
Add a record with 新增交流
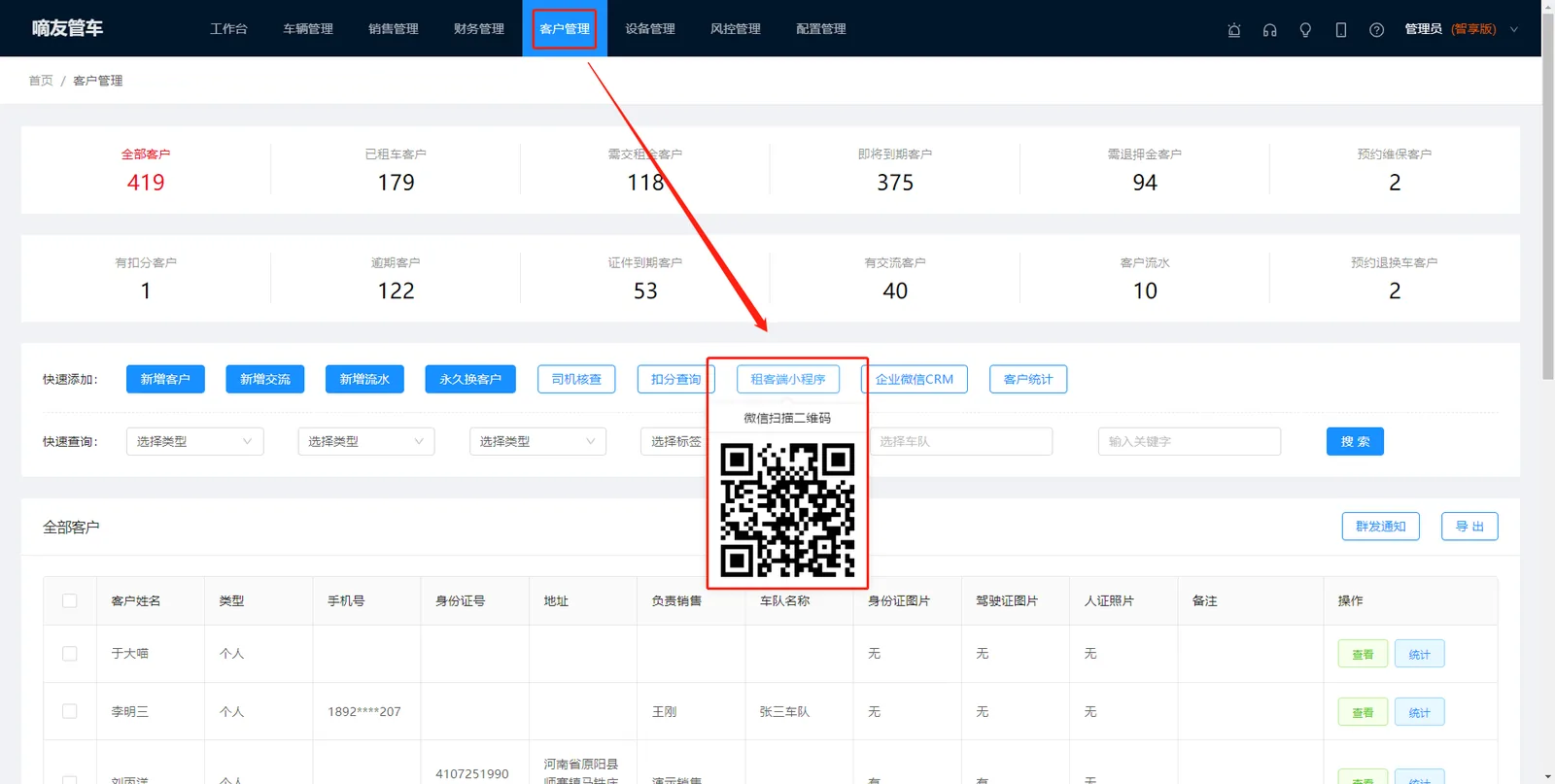click(265, 379)
